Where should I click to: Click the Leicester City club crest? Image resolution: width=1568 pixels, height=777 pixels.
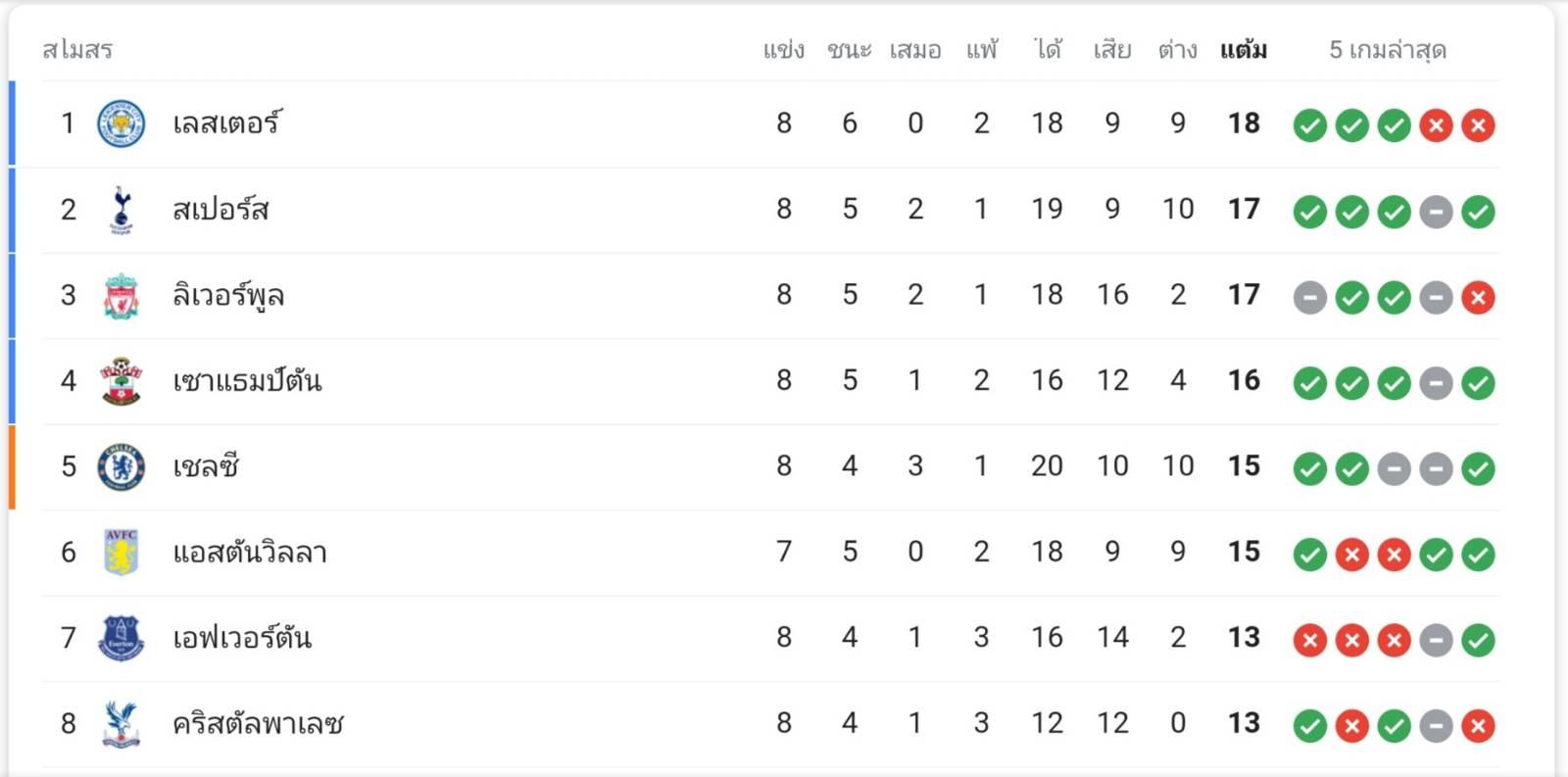click(x=122, y=123)
